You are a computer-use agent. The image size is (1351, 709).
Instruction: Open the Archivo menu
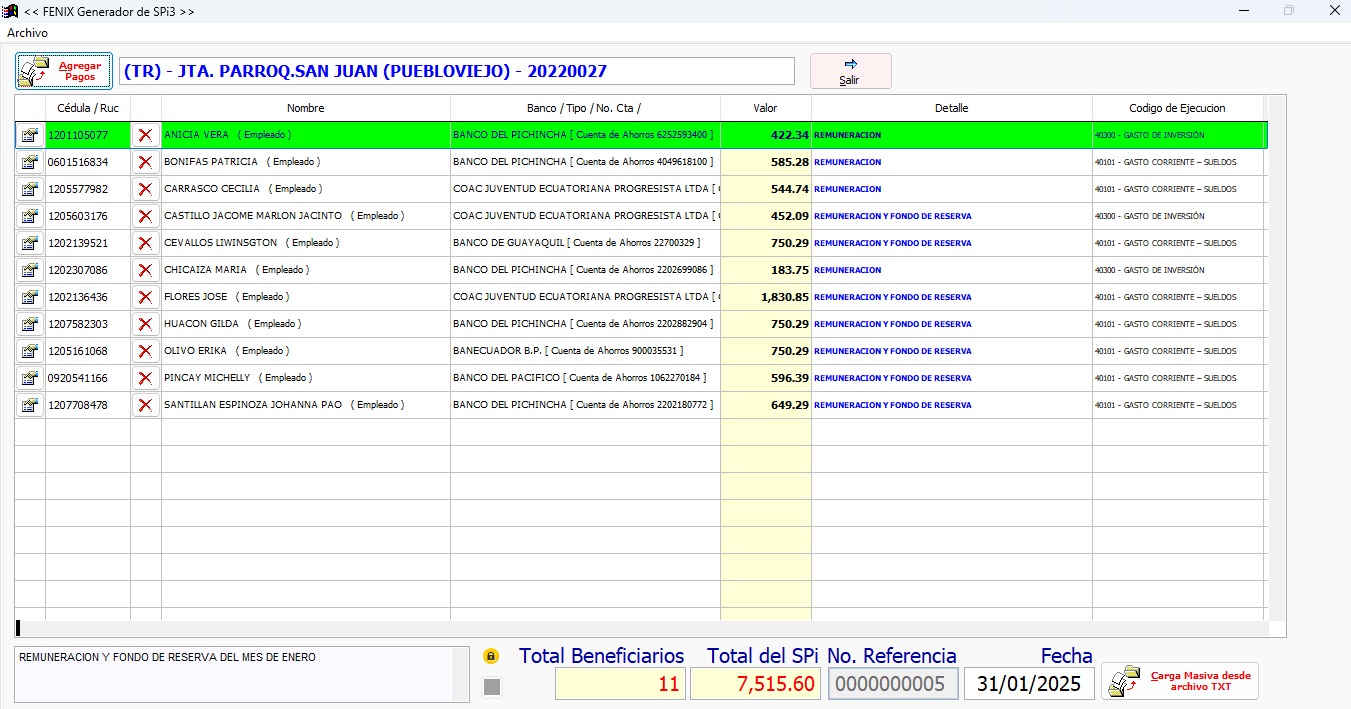pyautogui.click(x=27, y=33)
